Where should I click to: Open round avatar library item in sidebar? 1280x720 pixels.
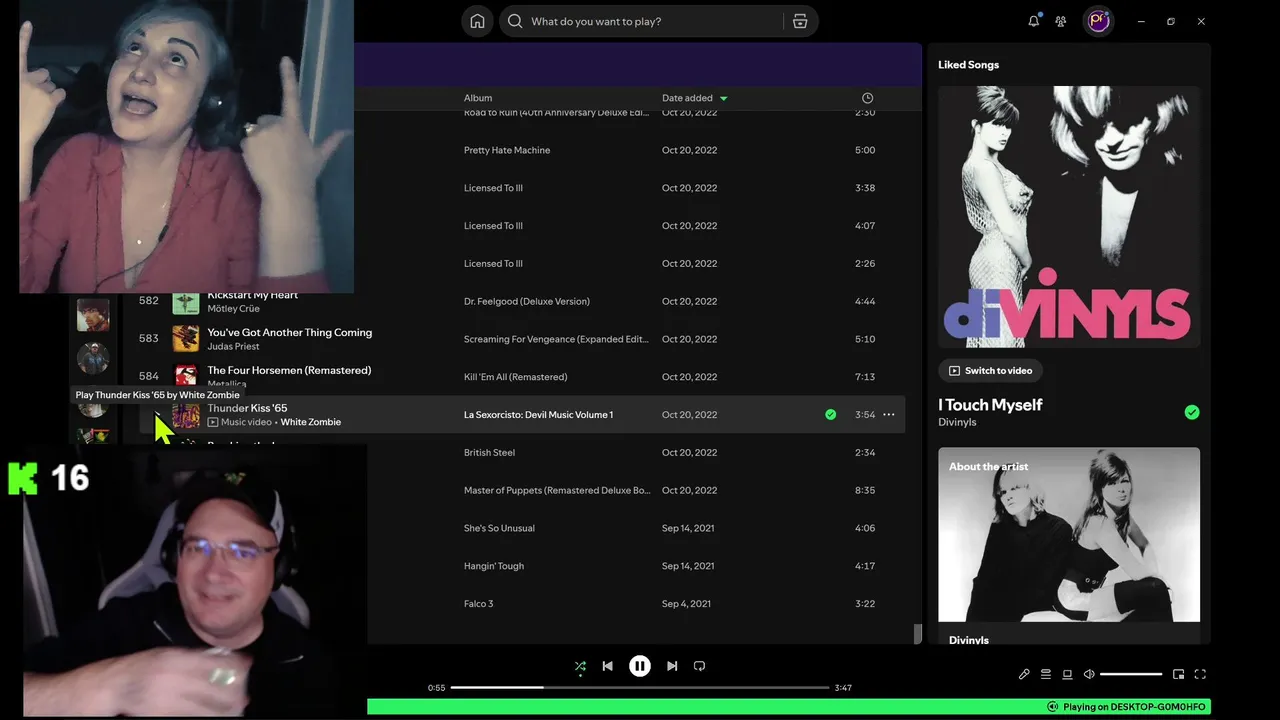93,357
